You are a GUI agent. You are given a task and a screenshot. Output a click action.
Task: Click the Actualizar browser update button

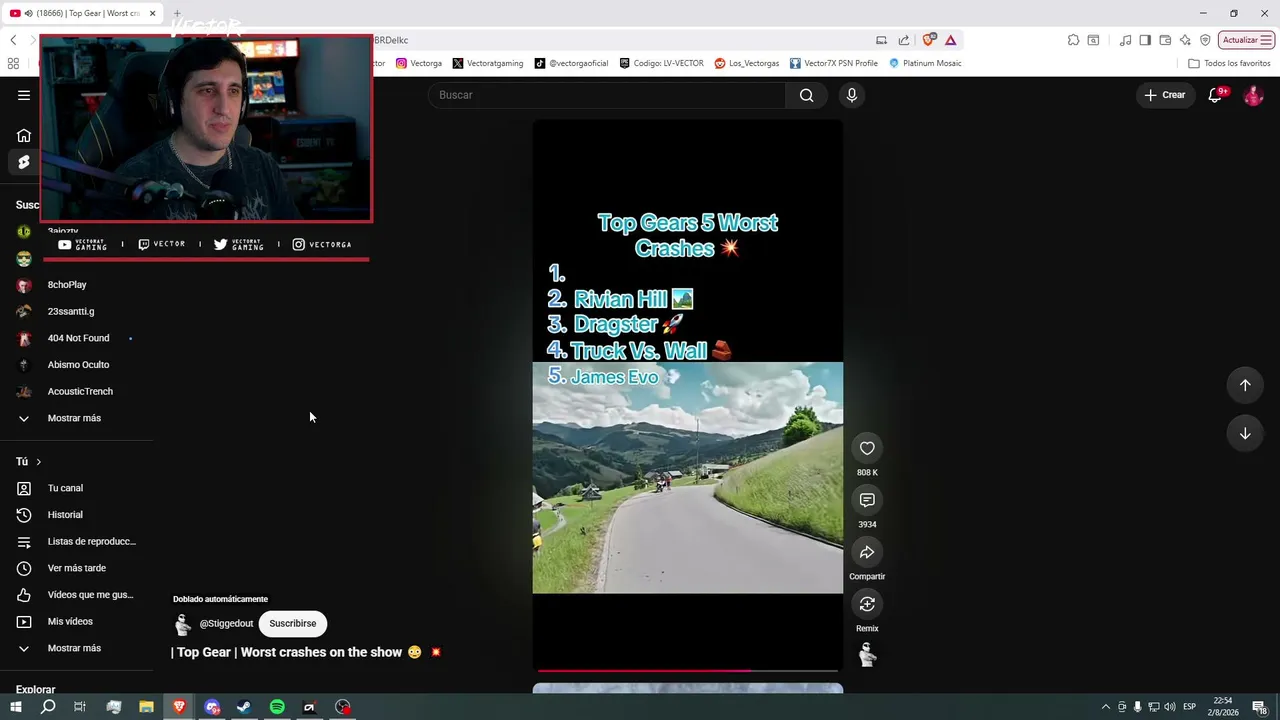[1246, 40]
